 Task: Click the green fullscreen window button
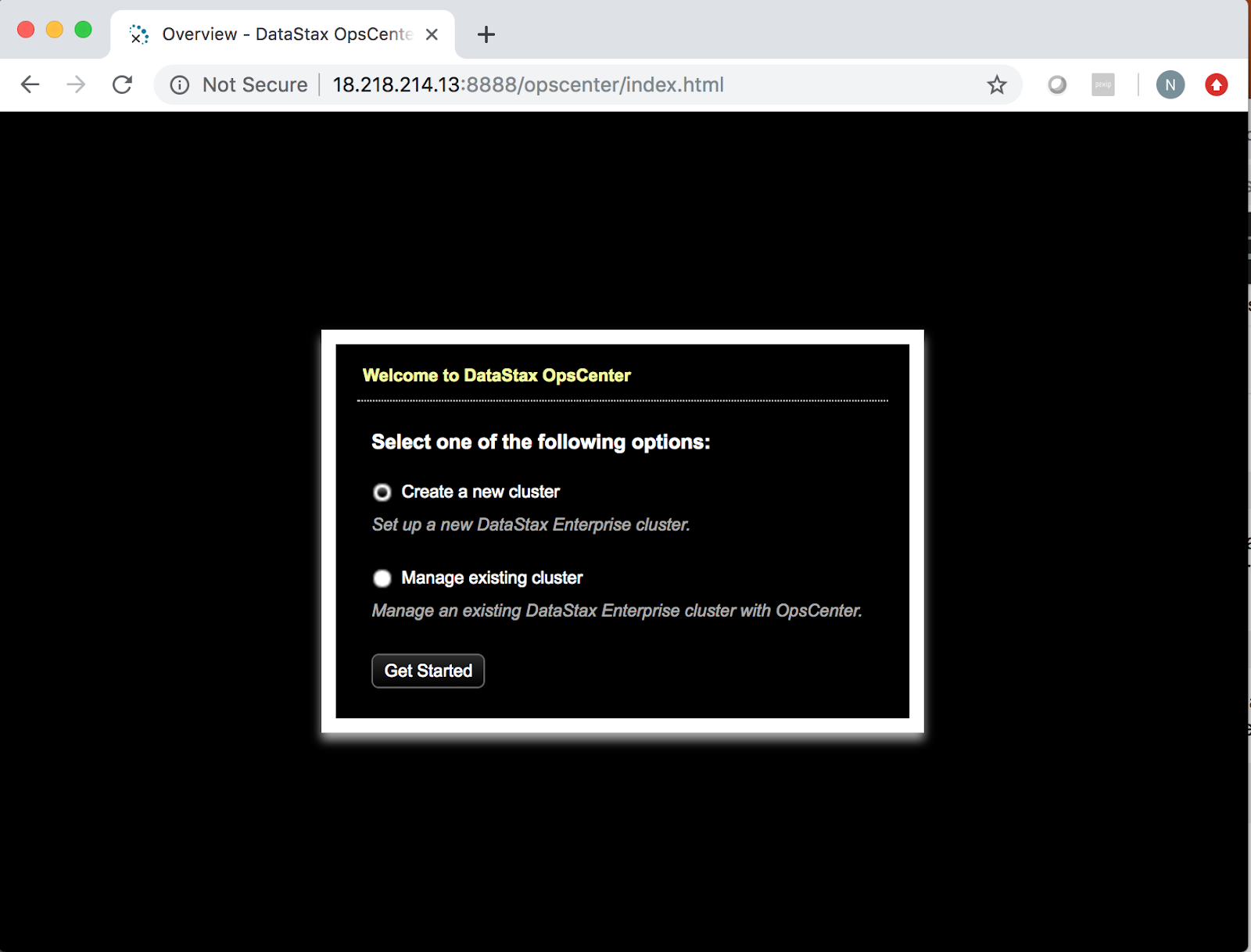point(83,30)
